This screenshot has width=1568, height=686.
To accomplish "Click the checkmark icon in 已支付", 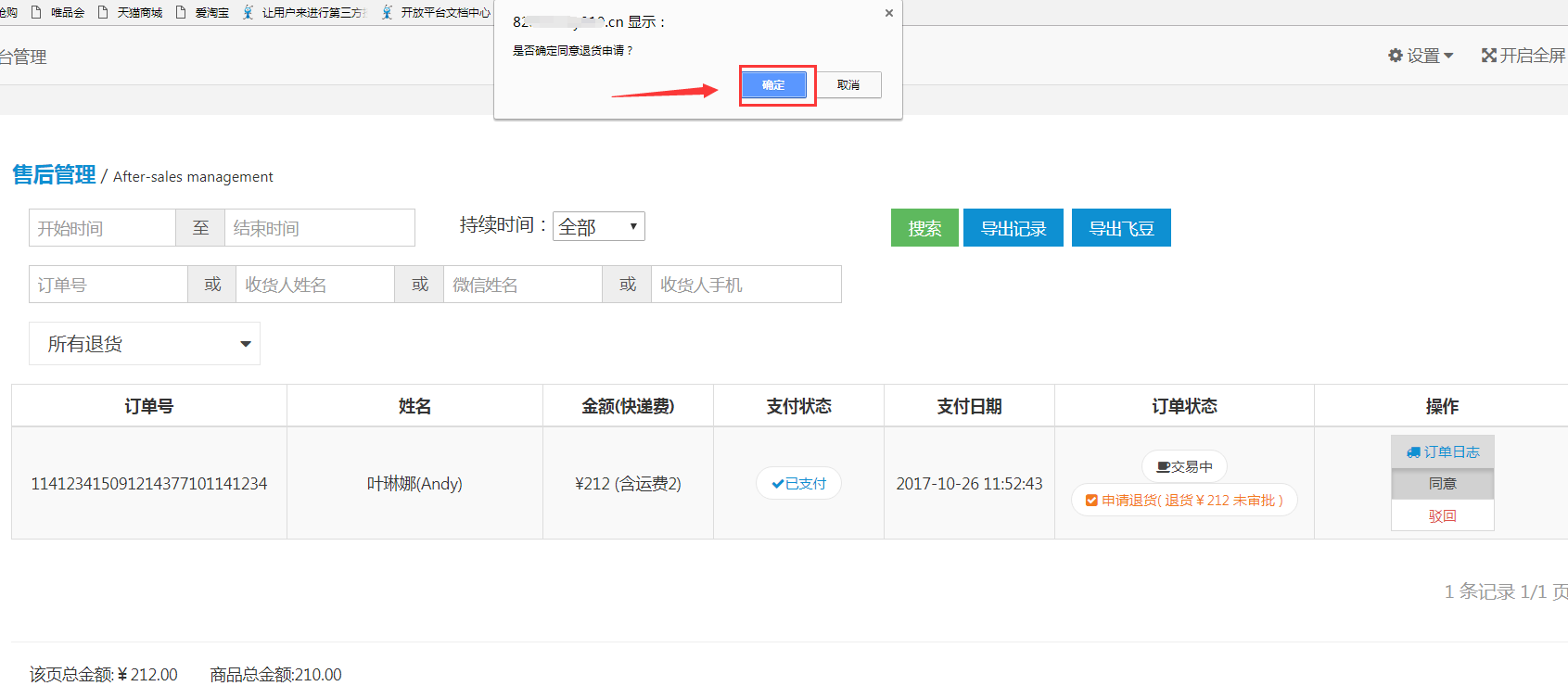I will [x=778, y=484].
